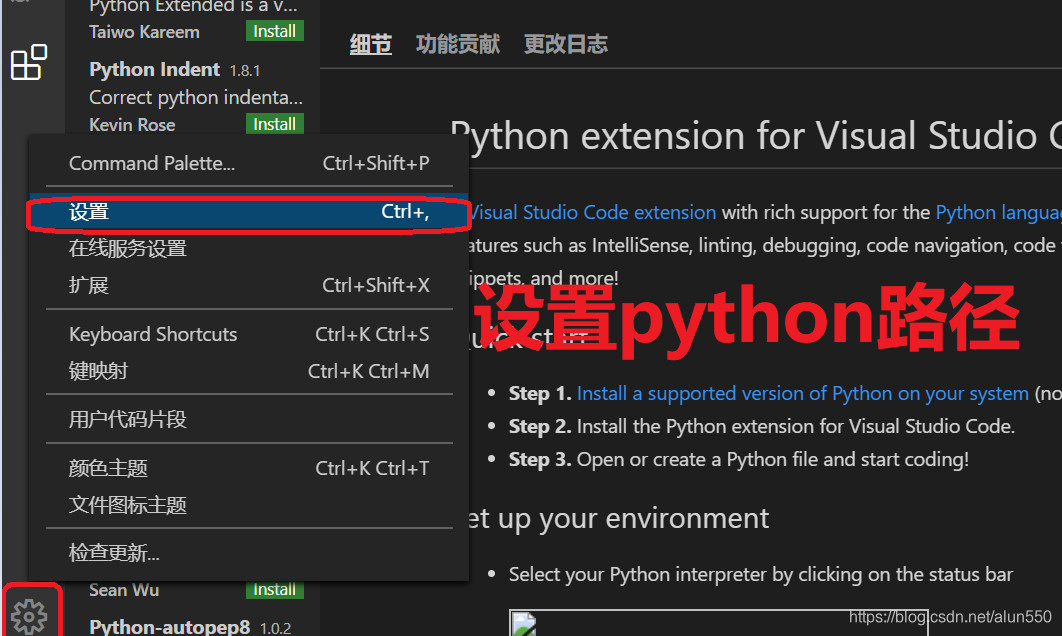Click the Manage gear icon
The image size is (1062, 636).
(x=29, y=616)
